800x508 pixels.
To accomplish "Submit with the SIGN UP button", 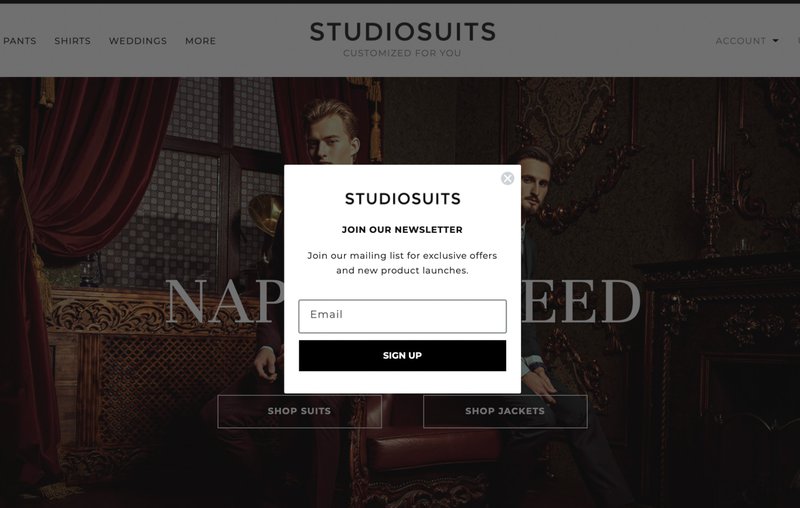I will coord(403,355).
